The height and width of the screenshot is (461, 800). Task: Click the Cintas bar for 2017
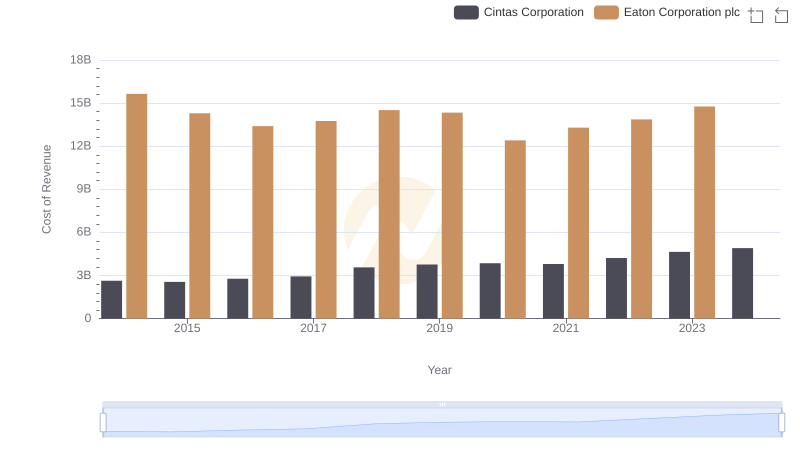coord(301,297)
